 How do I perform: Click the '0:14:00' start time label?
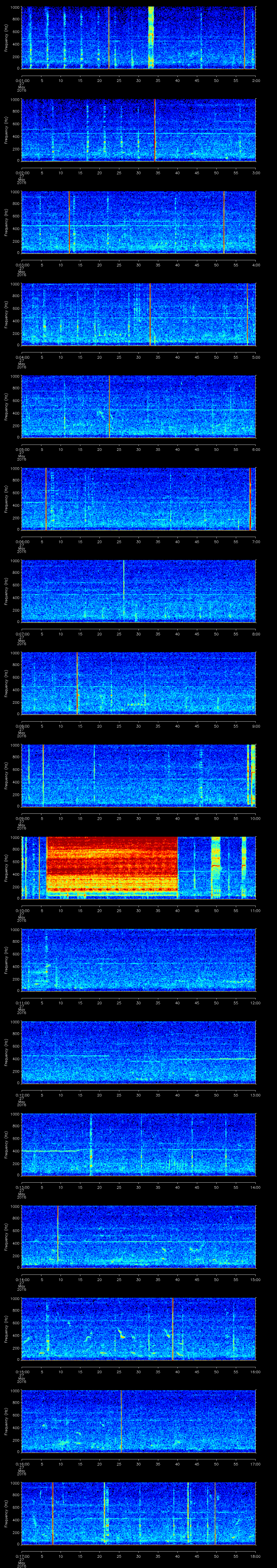[22, 1279]
